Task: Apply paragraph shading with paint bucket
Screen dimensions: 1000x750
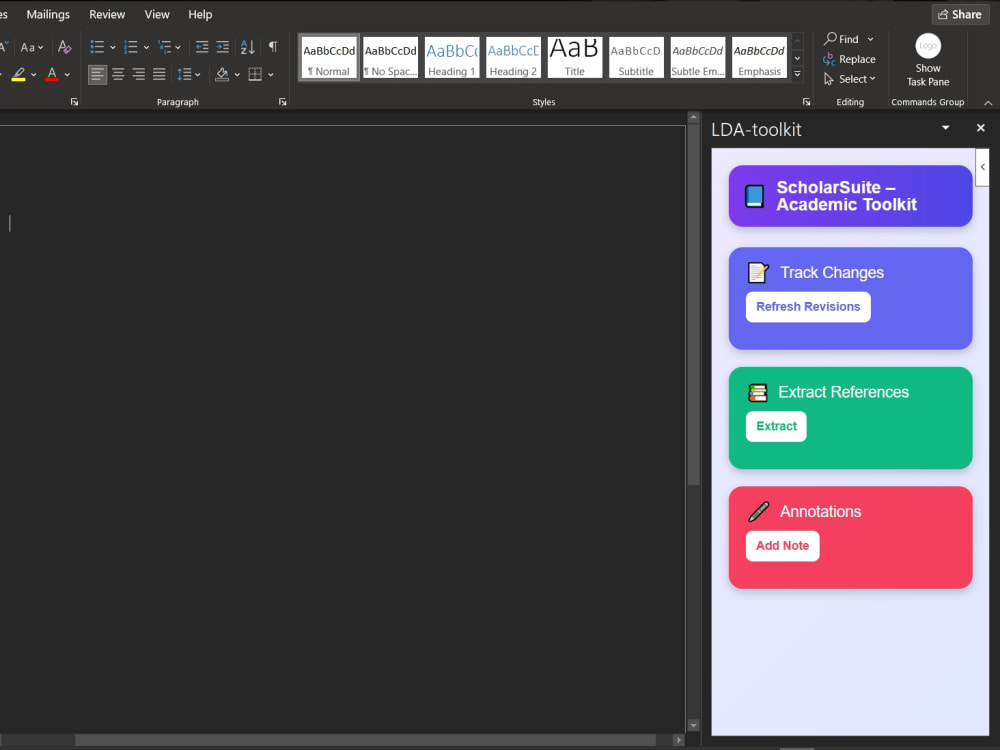Action: 222,75
